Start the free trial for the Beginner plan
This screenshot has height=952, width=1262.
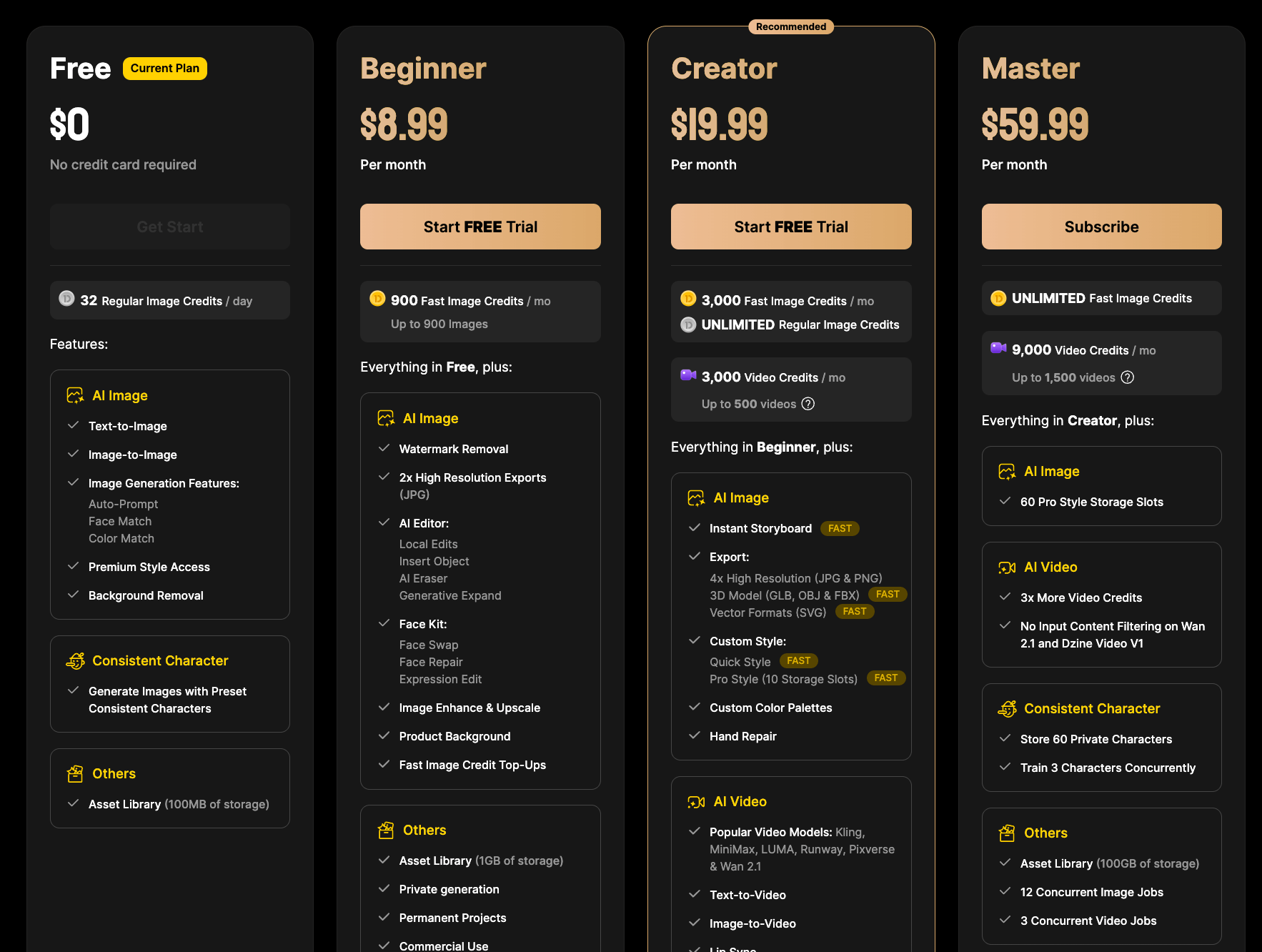[480, 227]
